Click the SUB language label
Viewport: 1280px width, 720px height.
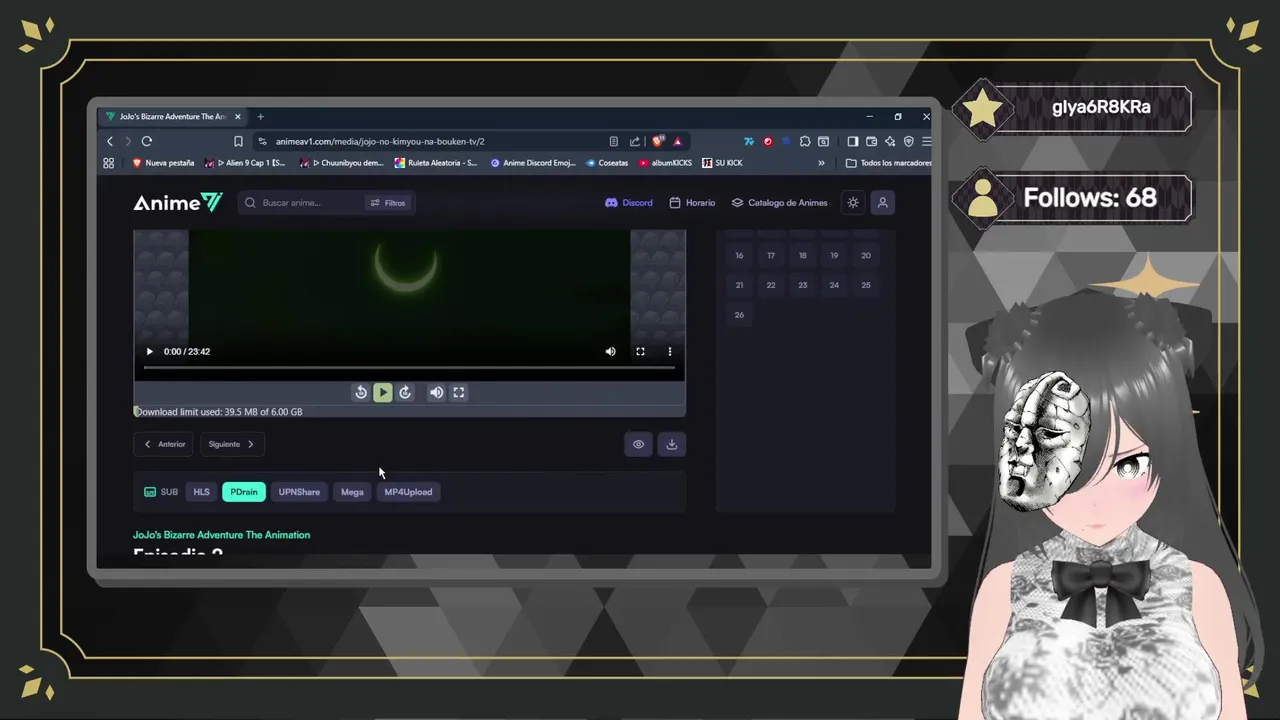[x=161, y=492]
